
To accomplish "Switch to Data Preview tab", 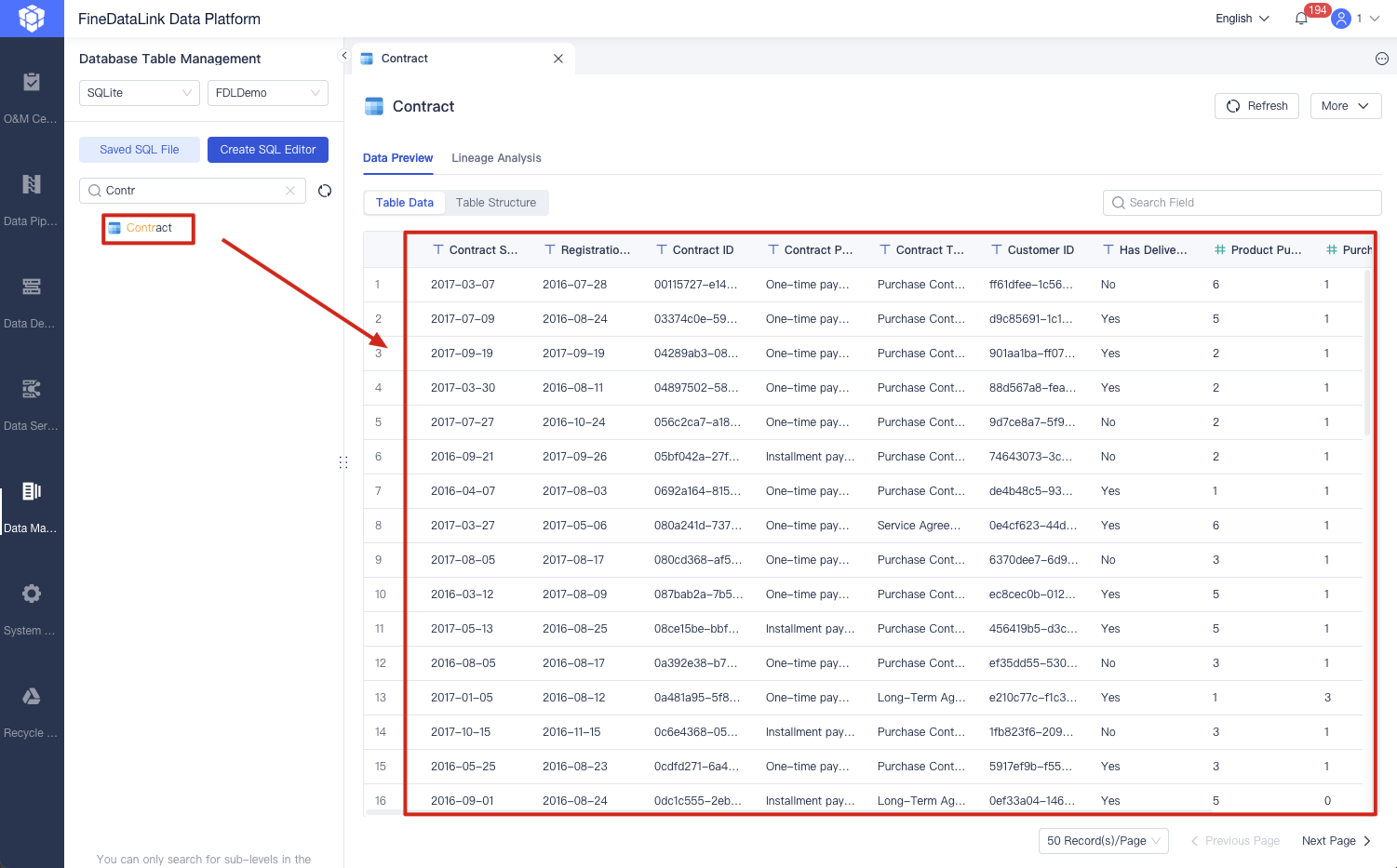I will [397, 158].
